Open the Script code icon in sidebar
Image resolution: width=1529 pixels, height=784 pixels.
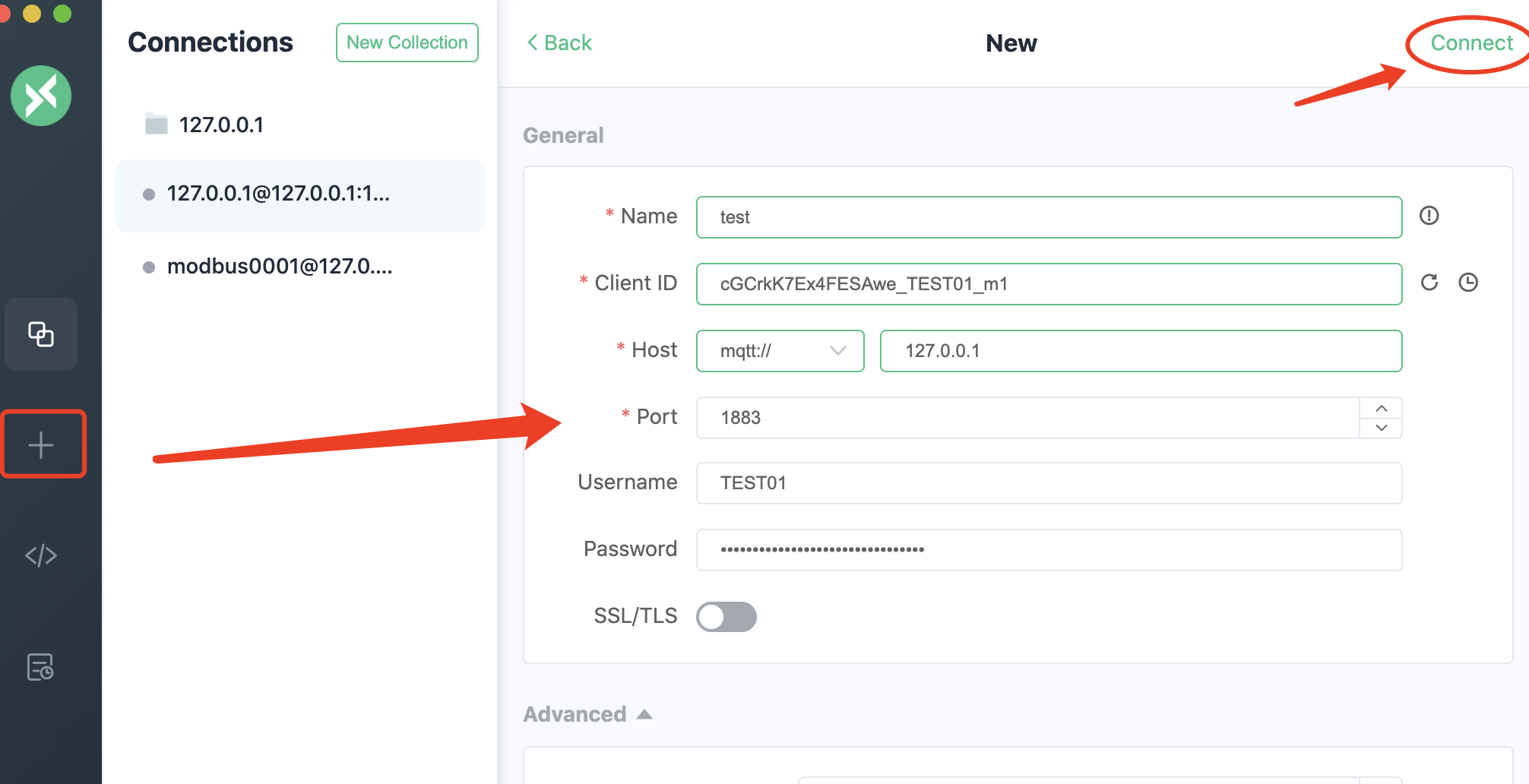pyautogui.click(x=41, y=555)
